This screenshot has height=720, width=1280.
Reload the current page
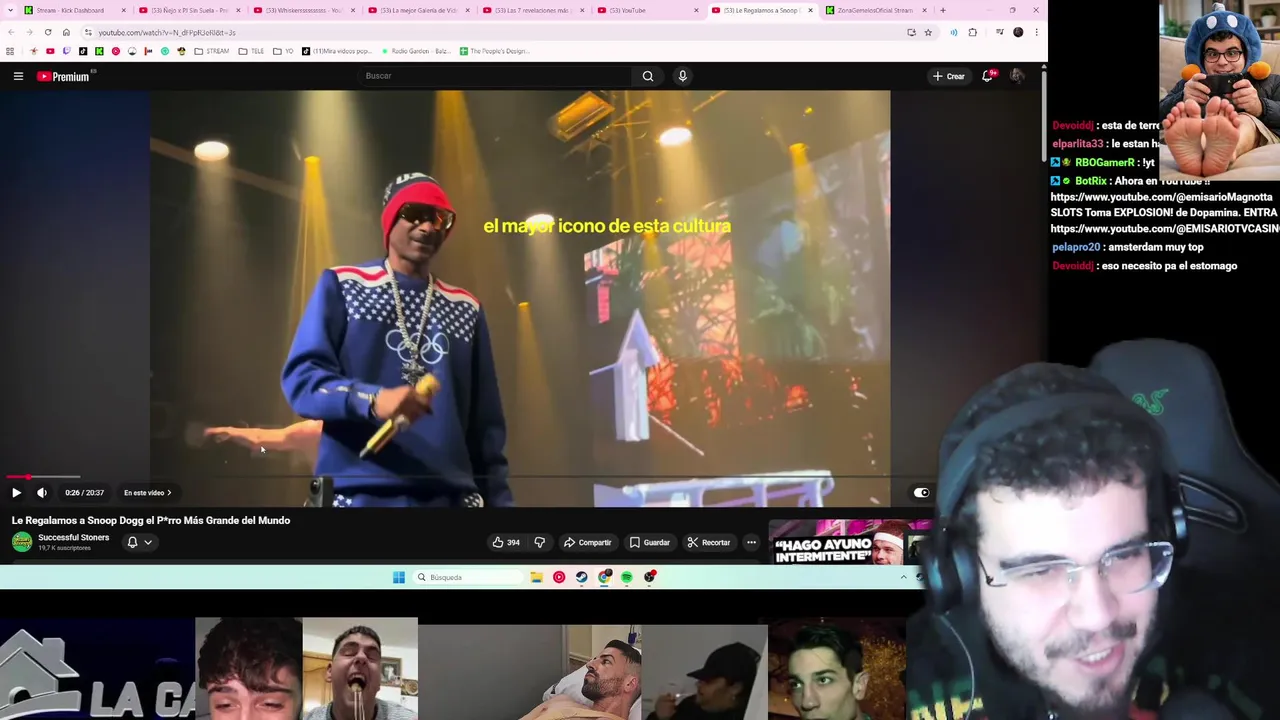tap(48, 32)
